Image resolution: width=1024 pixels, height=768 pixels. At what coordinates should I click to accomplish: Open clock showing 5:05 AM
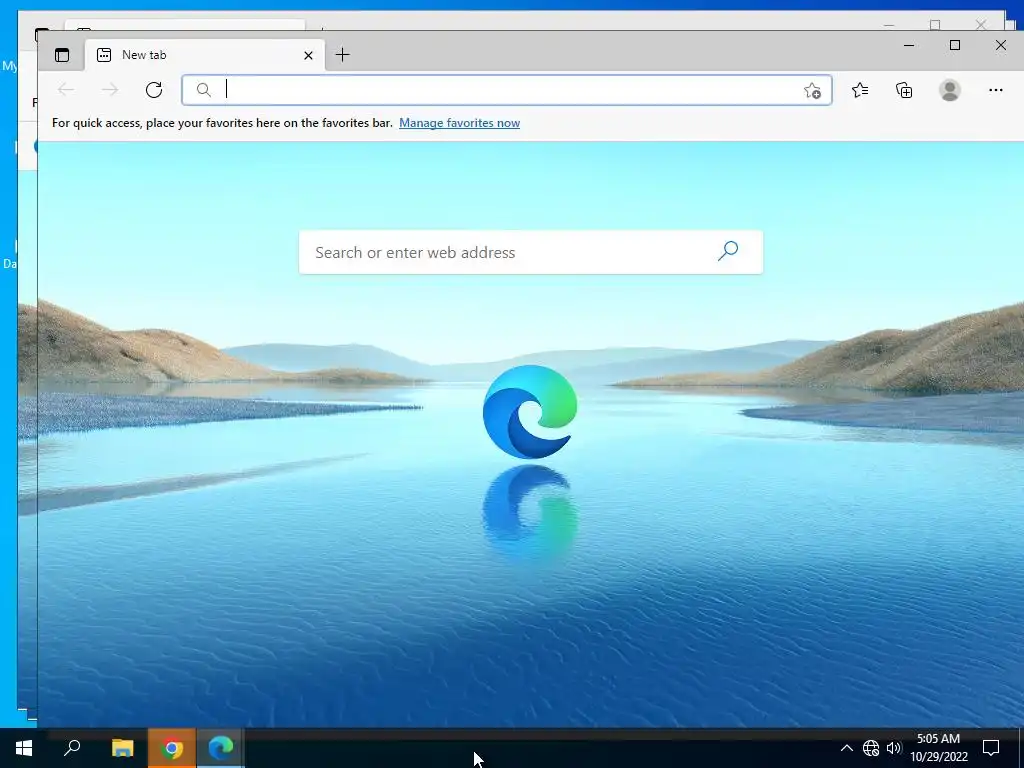[x=938, y=748]
